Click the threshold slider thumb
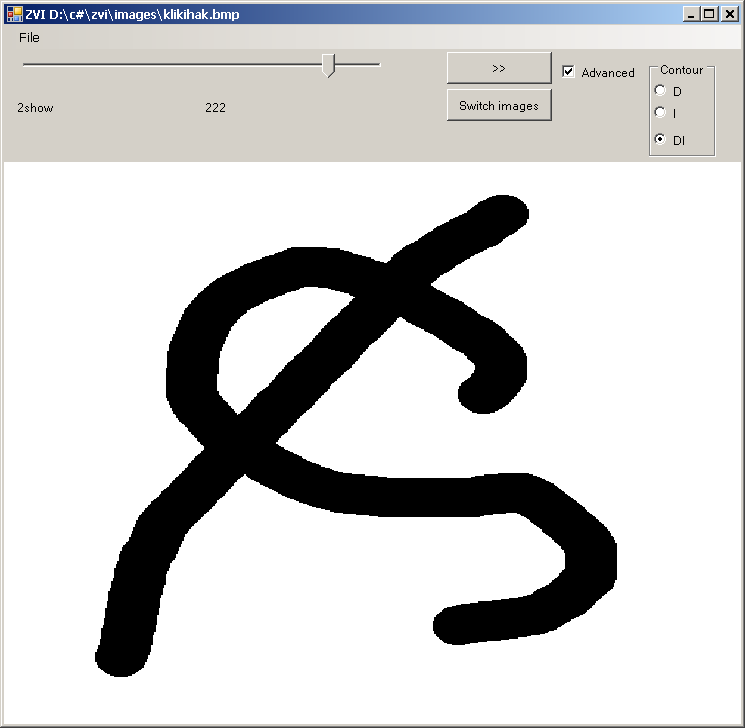The image size is (745, 728). (328, 66)
